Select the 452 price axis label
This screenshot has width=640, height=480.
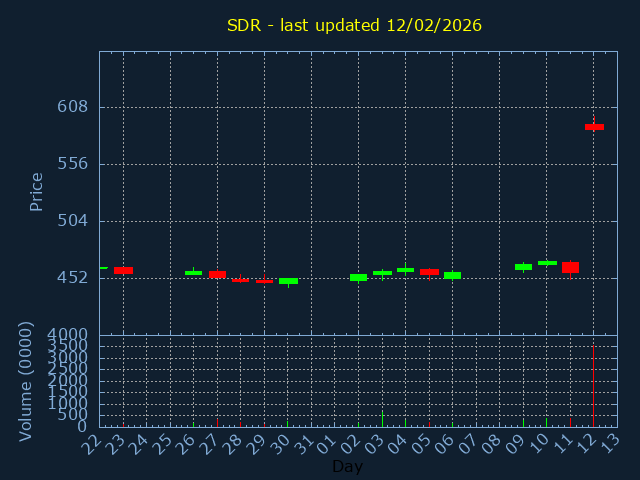point(72,277)
